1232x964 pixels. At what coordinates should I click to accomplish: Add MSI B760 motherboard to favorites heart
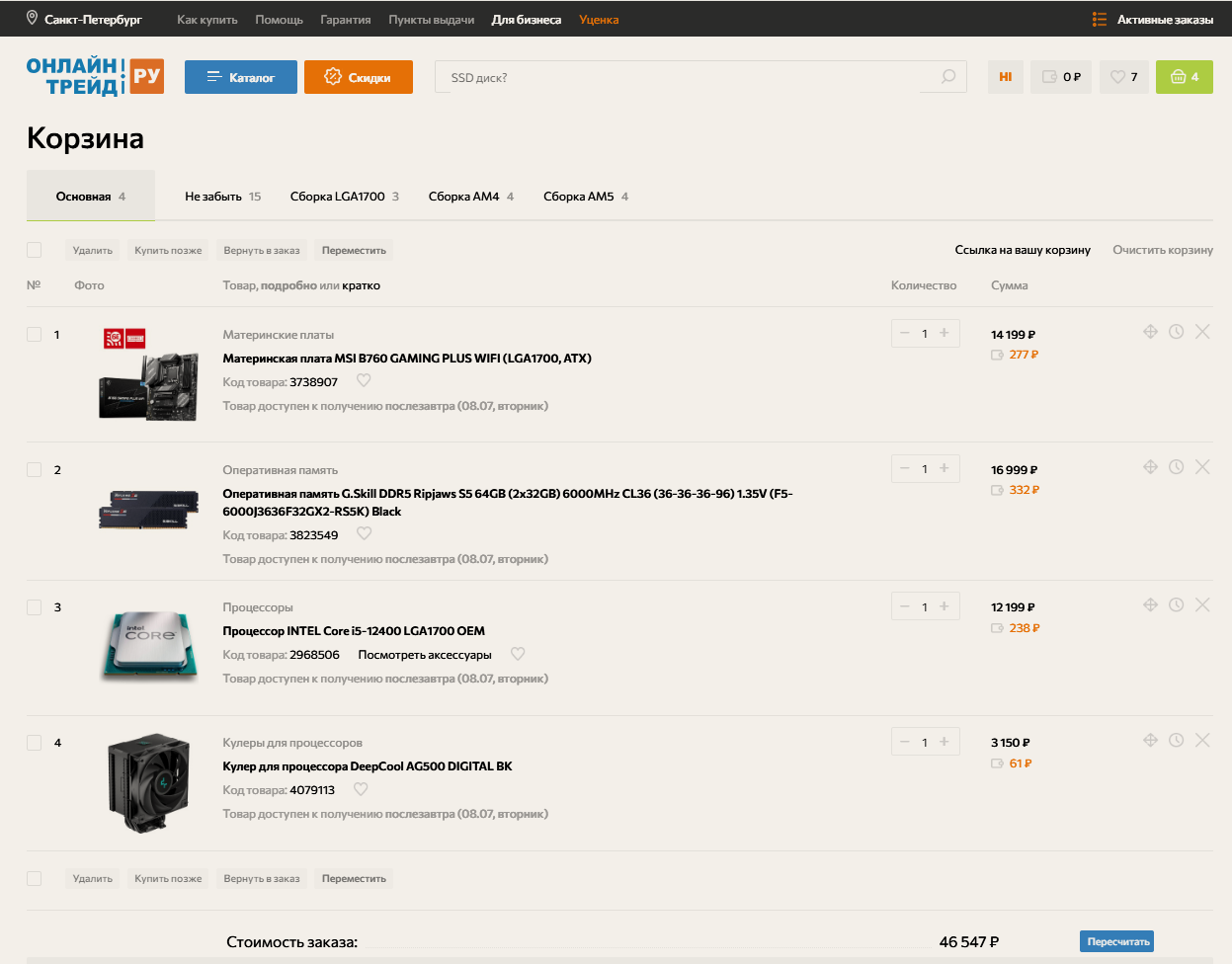(364, 380)
